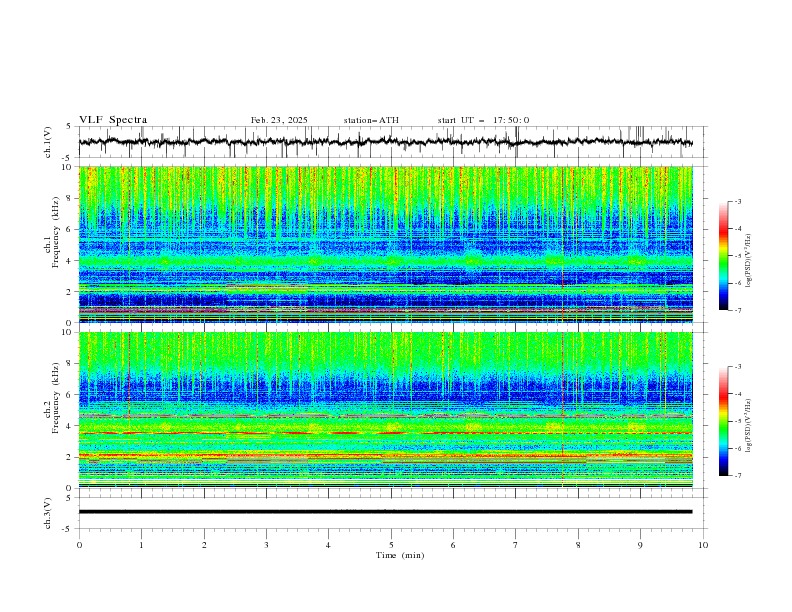The image size is (792, 612).
Task: Click the "station=ATH" header label
Action: tap(371, 120)
